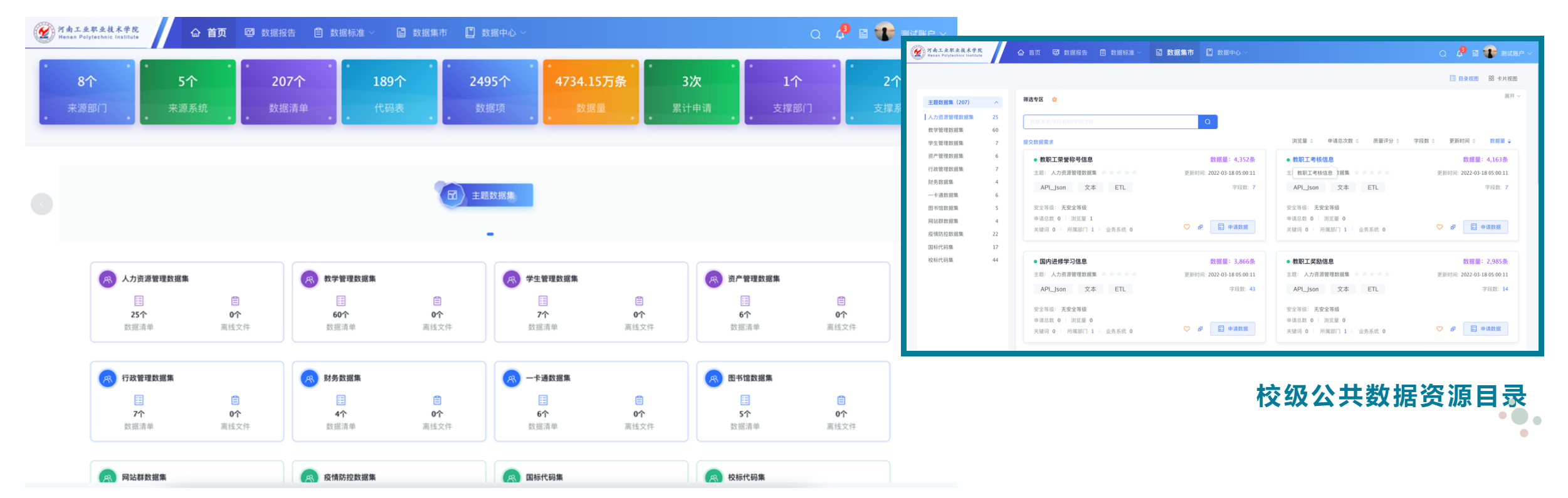Open the 数据标准 dropdown in the homepage navigation

click(345, 33)
